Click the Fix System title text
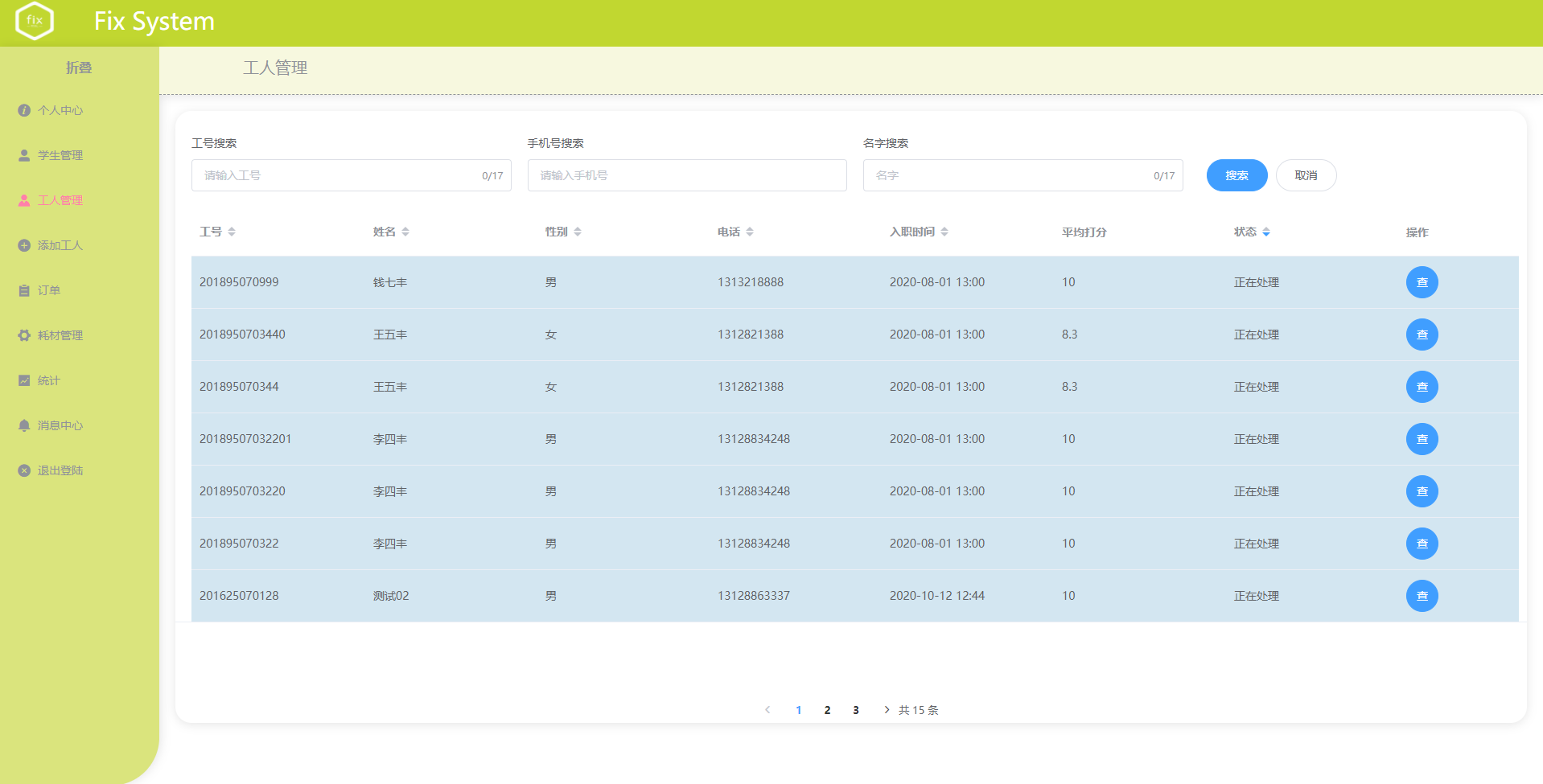This screenshot has width=1543, height=784. click(154, 21)
